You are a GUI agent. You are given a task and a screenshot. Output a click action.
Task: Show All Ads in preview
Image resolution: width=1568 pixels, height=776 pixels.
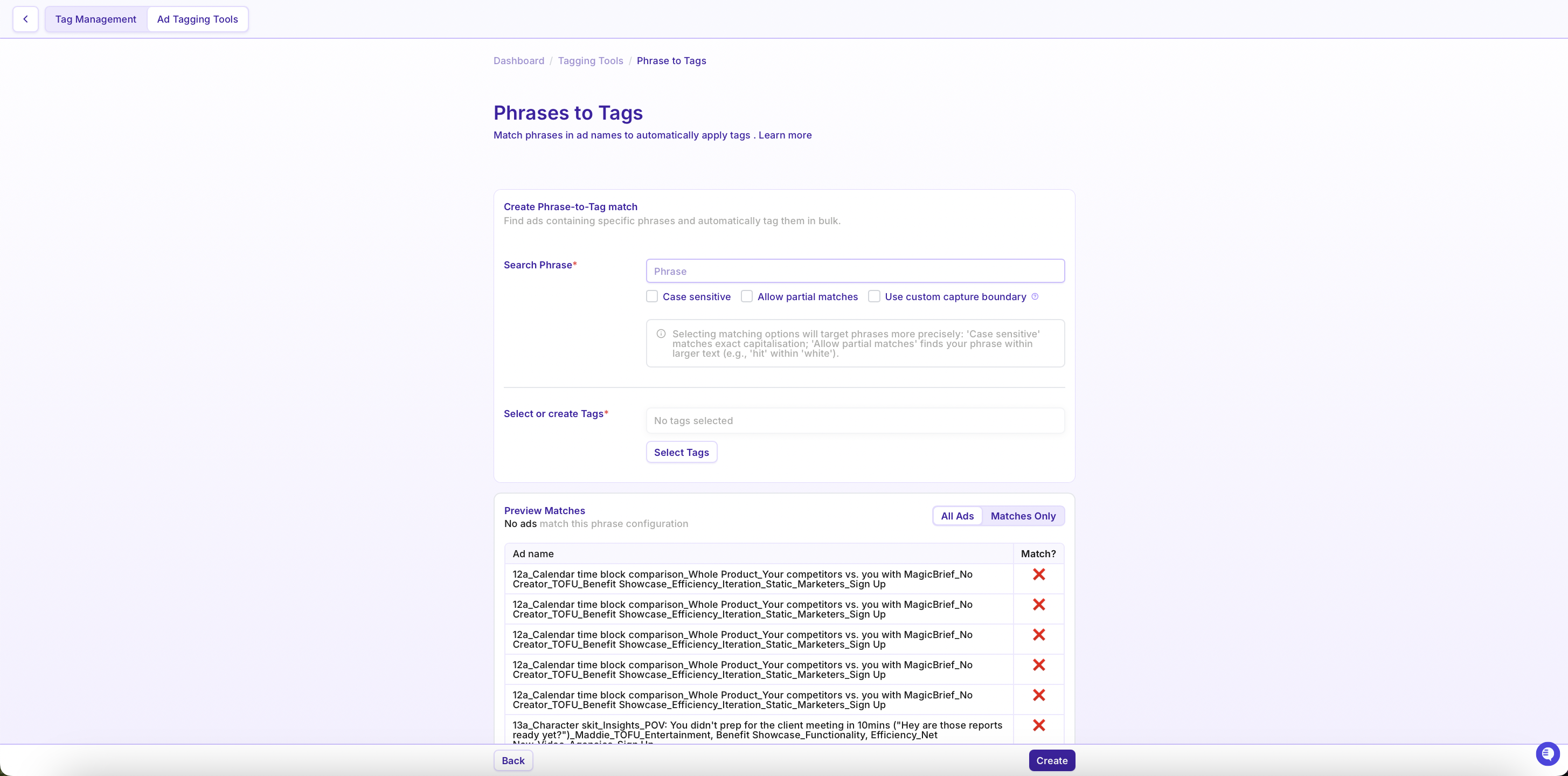[x=957, y=516]
